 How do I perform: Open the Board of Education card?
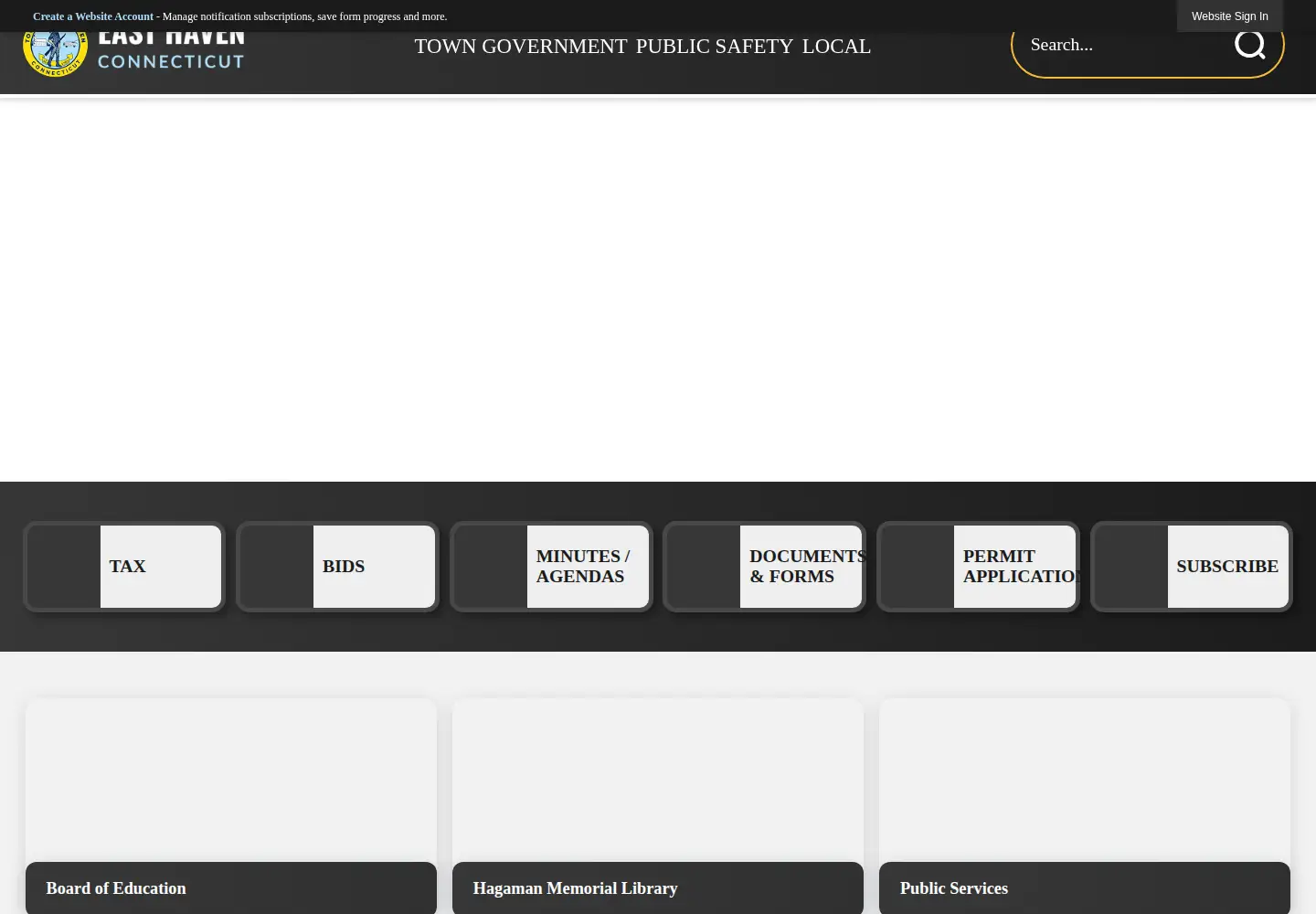click(231, 806)
